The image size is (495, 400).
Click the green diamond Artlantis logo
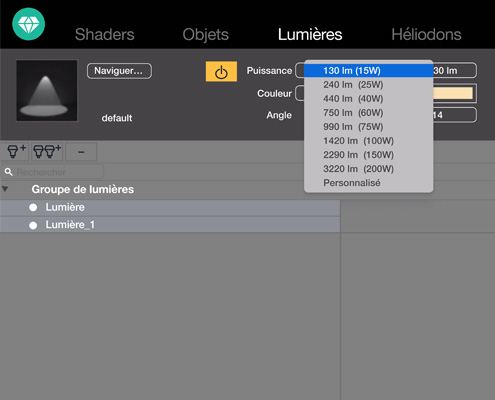tap(29, 24)
